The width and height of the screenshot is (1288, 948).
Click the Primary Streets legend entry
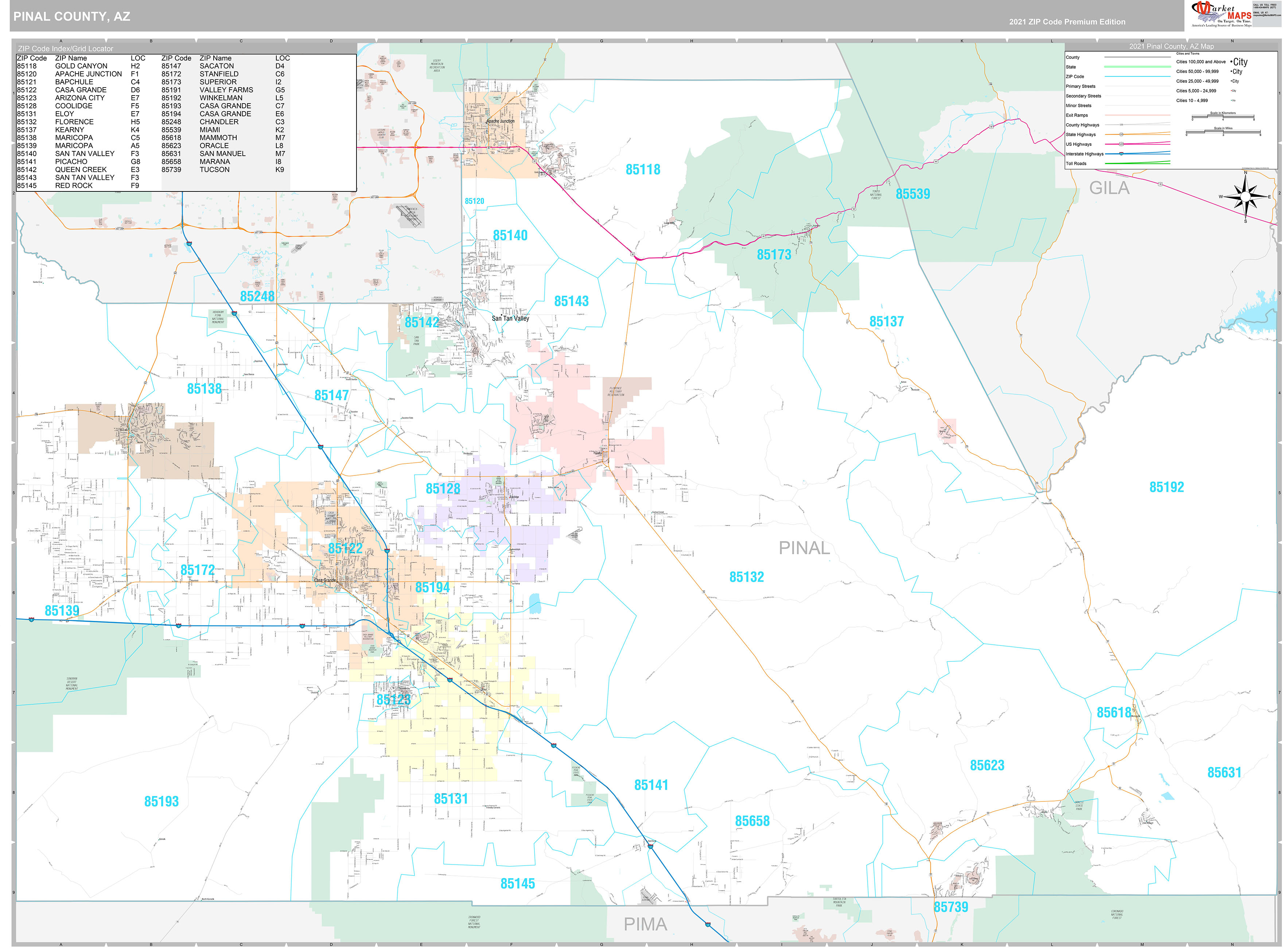[x=1118, y=87]
